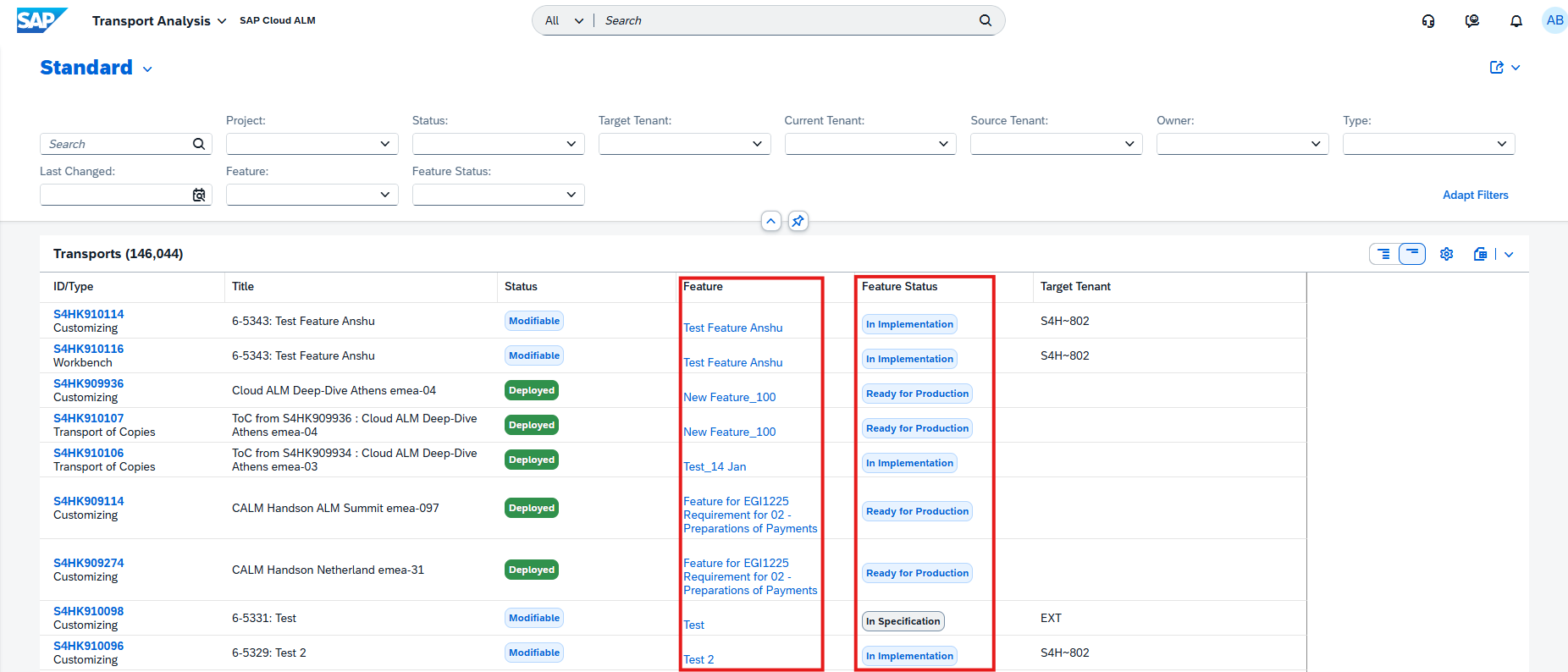The width and height of the screenshot is (1568, 672).
Task: Open the Feature Status filter dropdown
Action: click(x=571, y=195)
